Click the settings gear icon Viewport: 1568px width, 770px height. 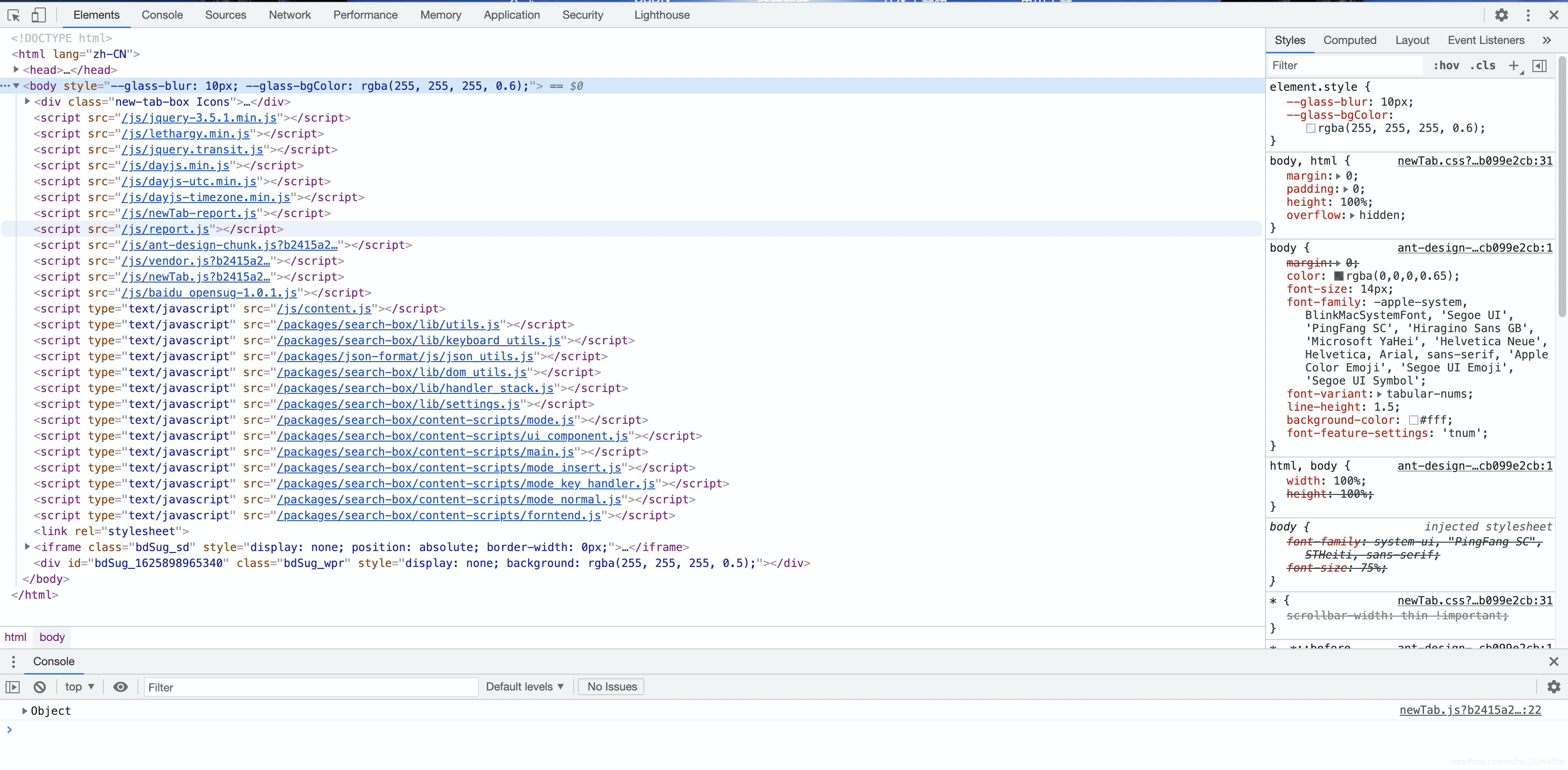[x=1500, y=15]
